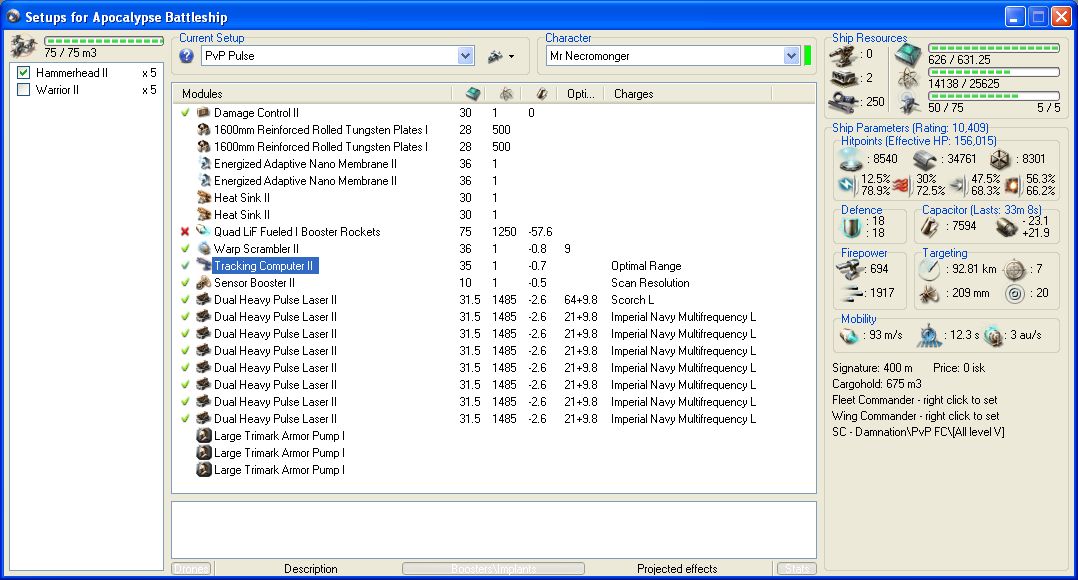1078x580 pixels.
Task: Click the armor hitpoints icon showing 34761
Action: (925, 159)
